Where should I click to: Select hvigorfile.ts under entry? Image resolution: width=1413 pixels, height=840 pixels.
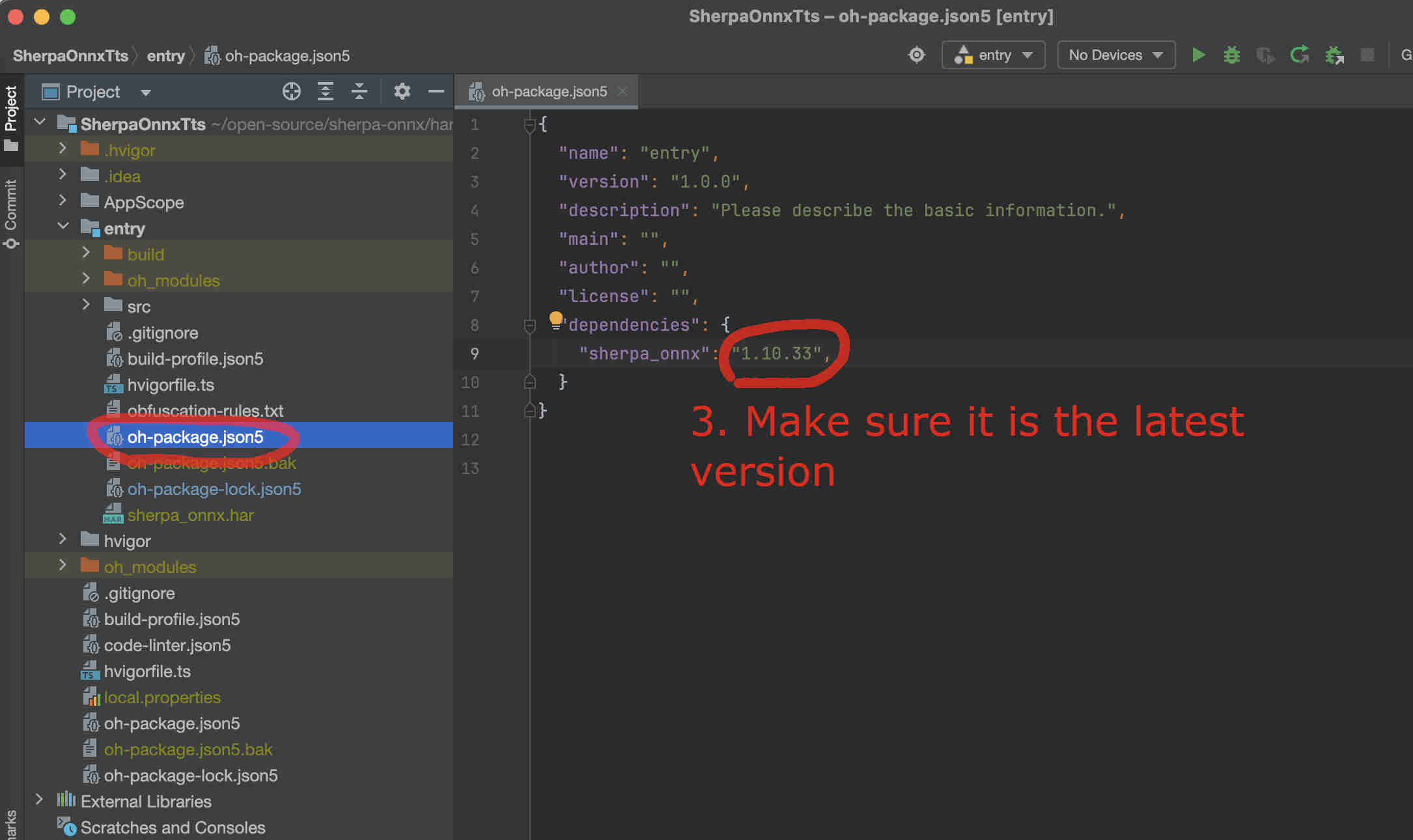[171, 385]
